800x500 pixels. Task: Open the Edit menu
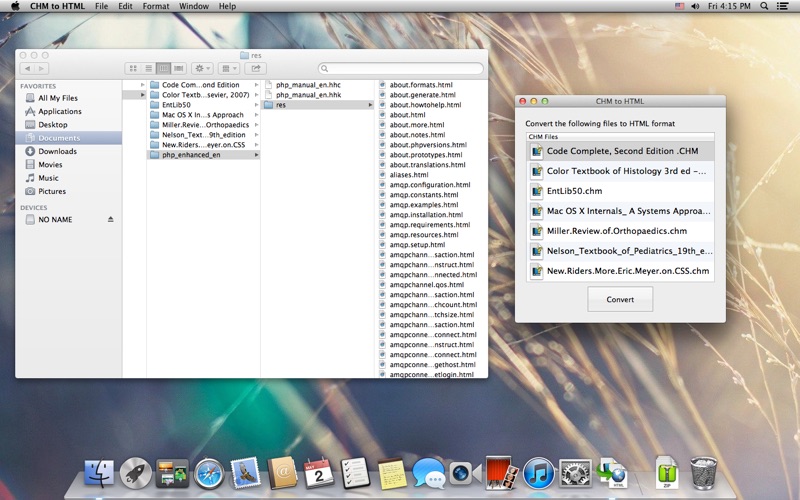click(x=125, y=6)
